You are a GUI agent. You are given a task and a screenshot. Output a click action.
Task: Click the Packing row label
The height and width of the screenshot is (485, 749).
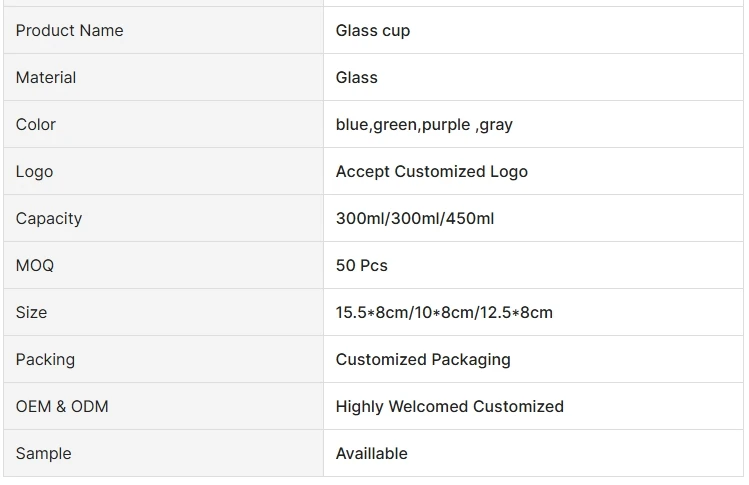click(x=45, y=360)
